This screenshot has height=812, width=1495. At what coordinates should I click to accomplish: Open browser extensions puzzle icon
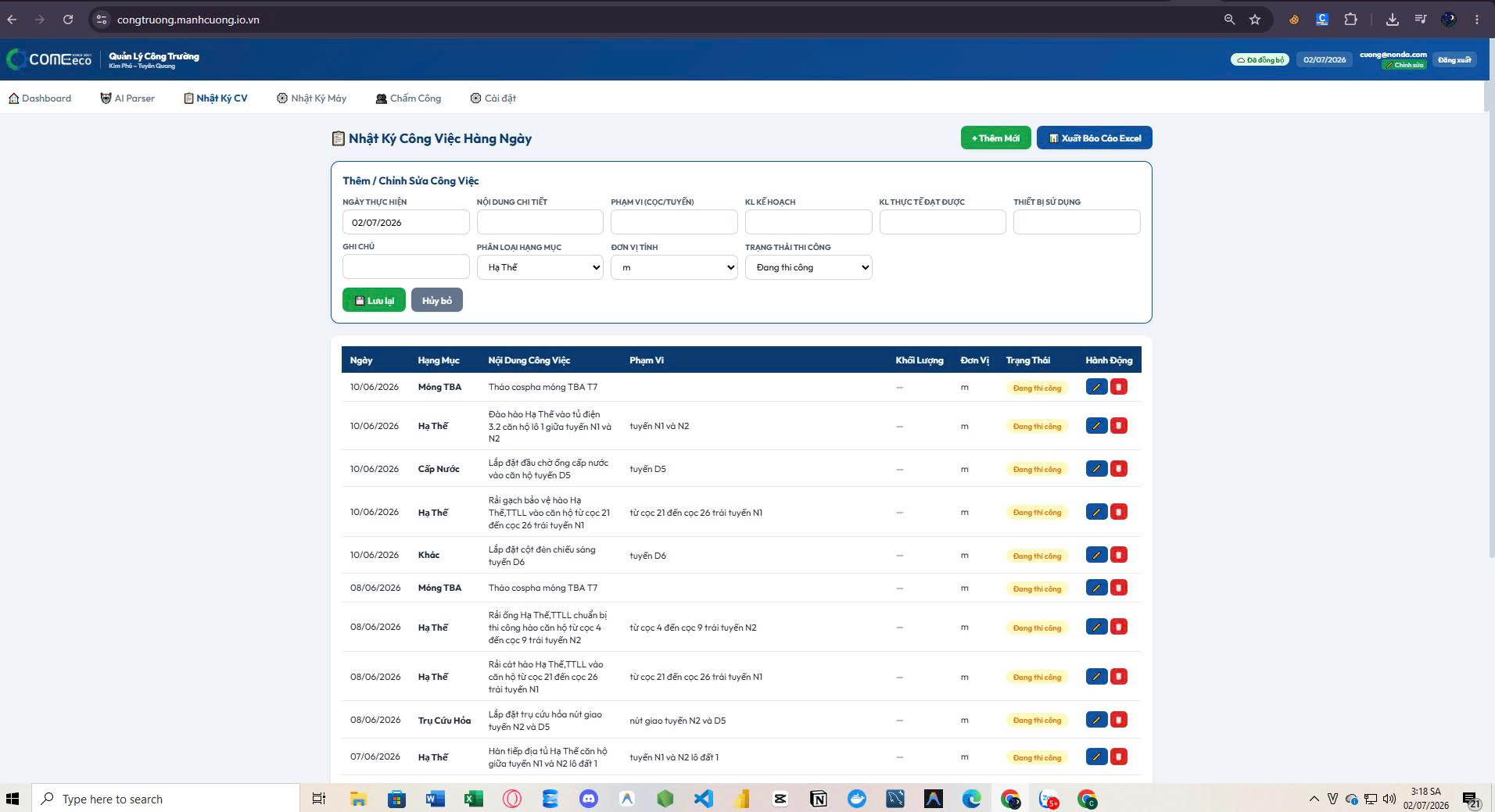(x=1350, y=20)
